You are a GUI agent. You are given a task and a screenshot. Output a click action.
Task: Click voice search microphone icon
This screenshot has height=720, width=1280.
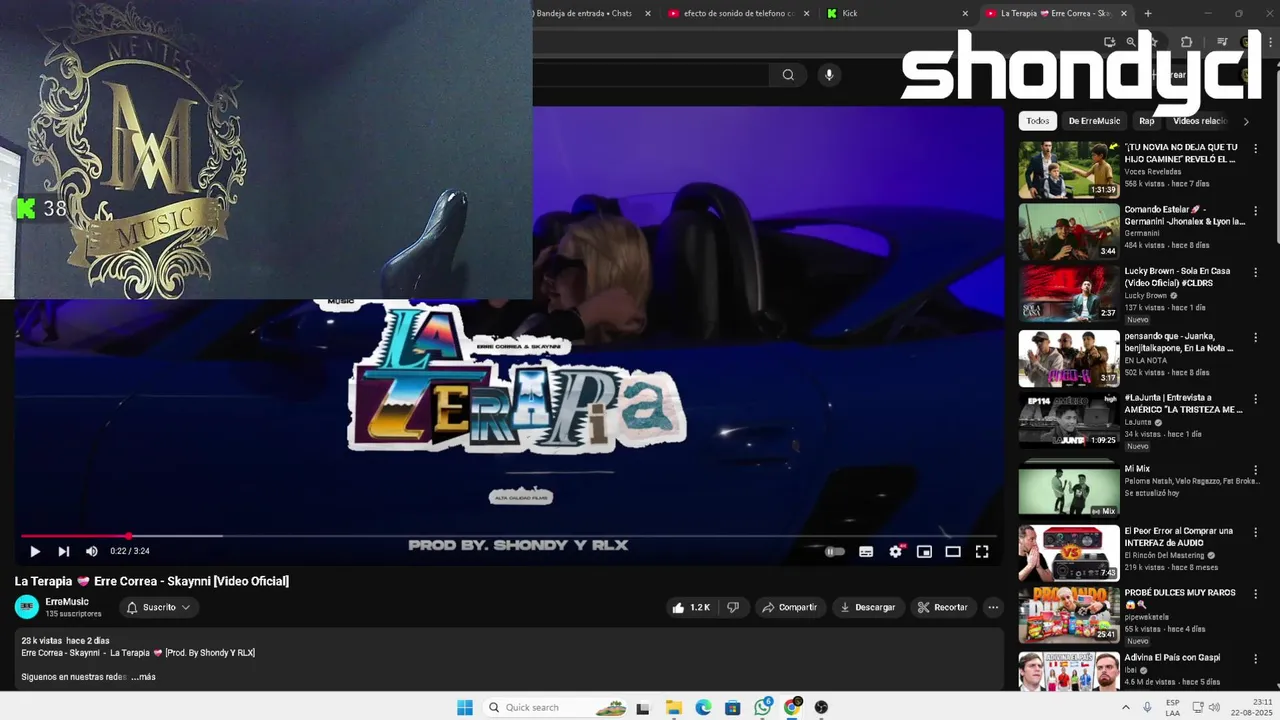tap(828, 75)
